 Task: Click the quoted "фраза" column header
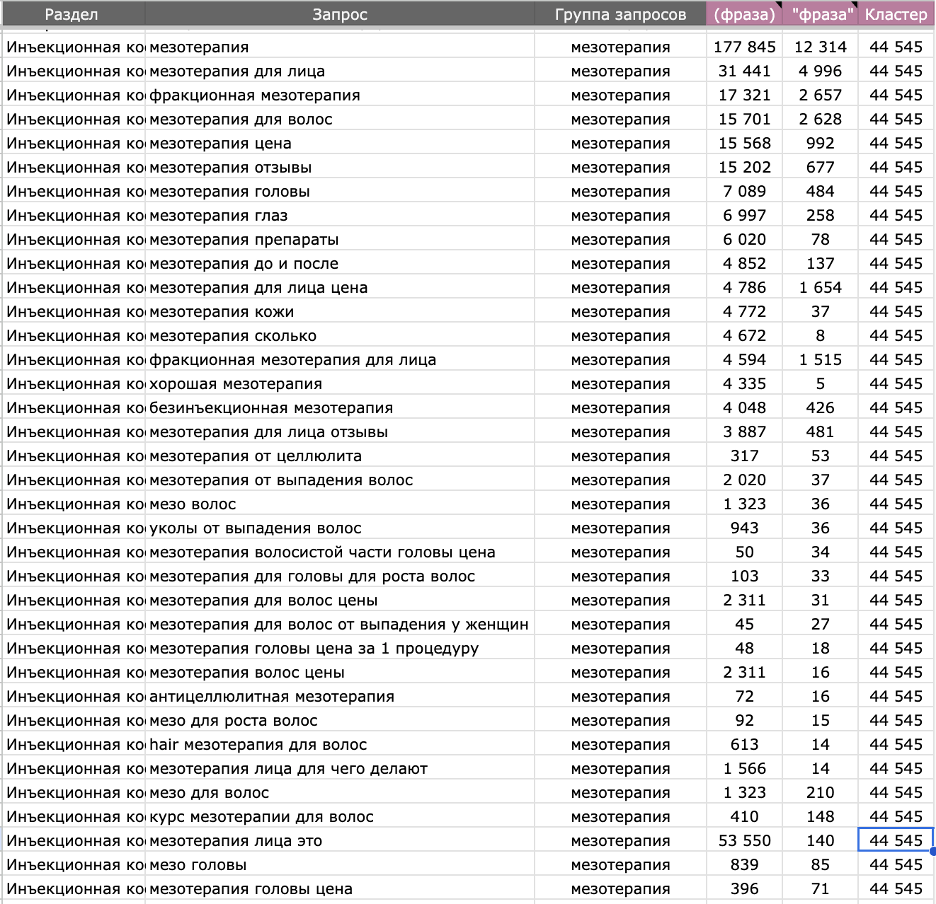[x=820, y=14]
